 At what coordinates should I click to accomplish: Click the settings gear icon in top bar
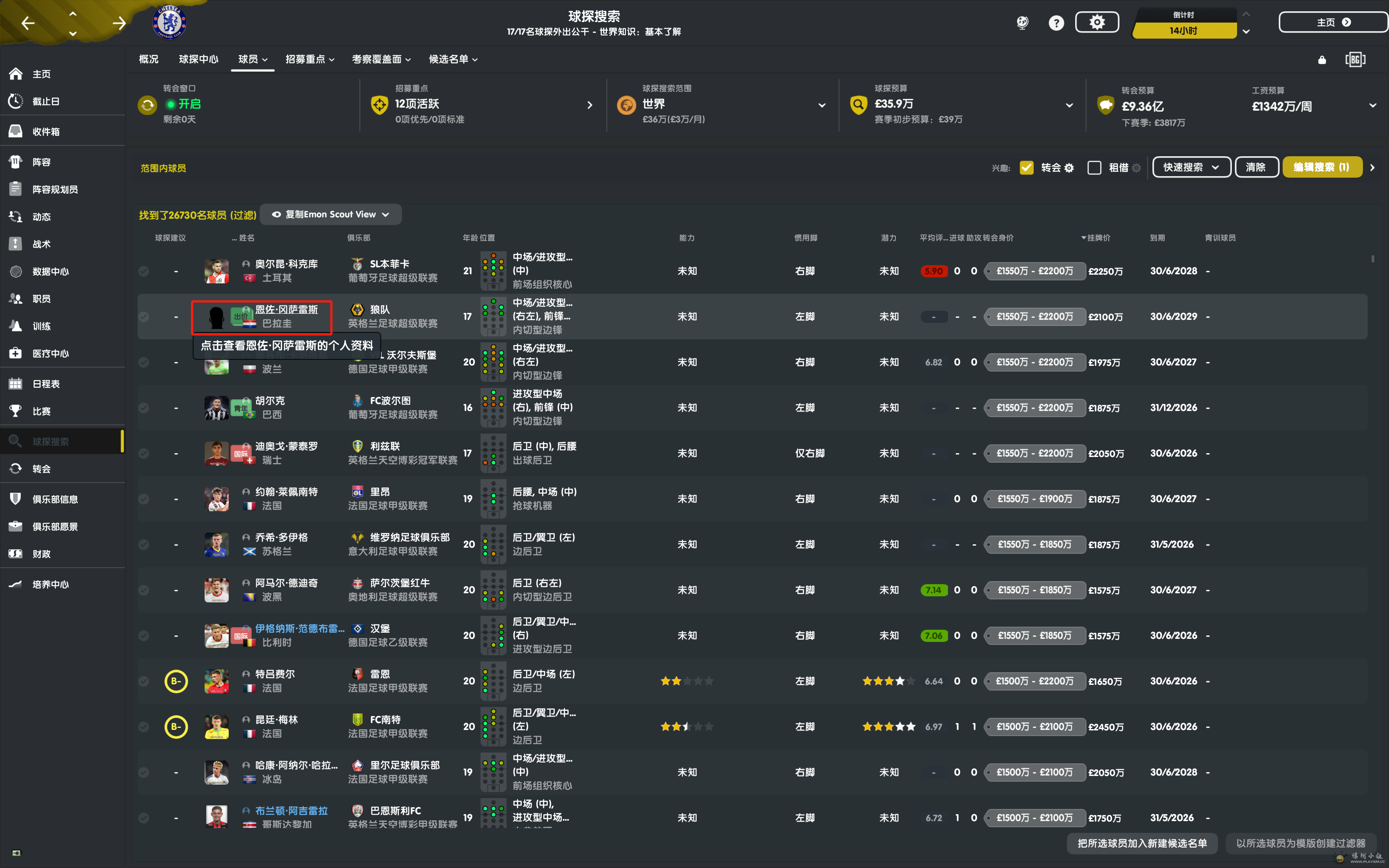pyautogui.click(x=1096, y=23)
